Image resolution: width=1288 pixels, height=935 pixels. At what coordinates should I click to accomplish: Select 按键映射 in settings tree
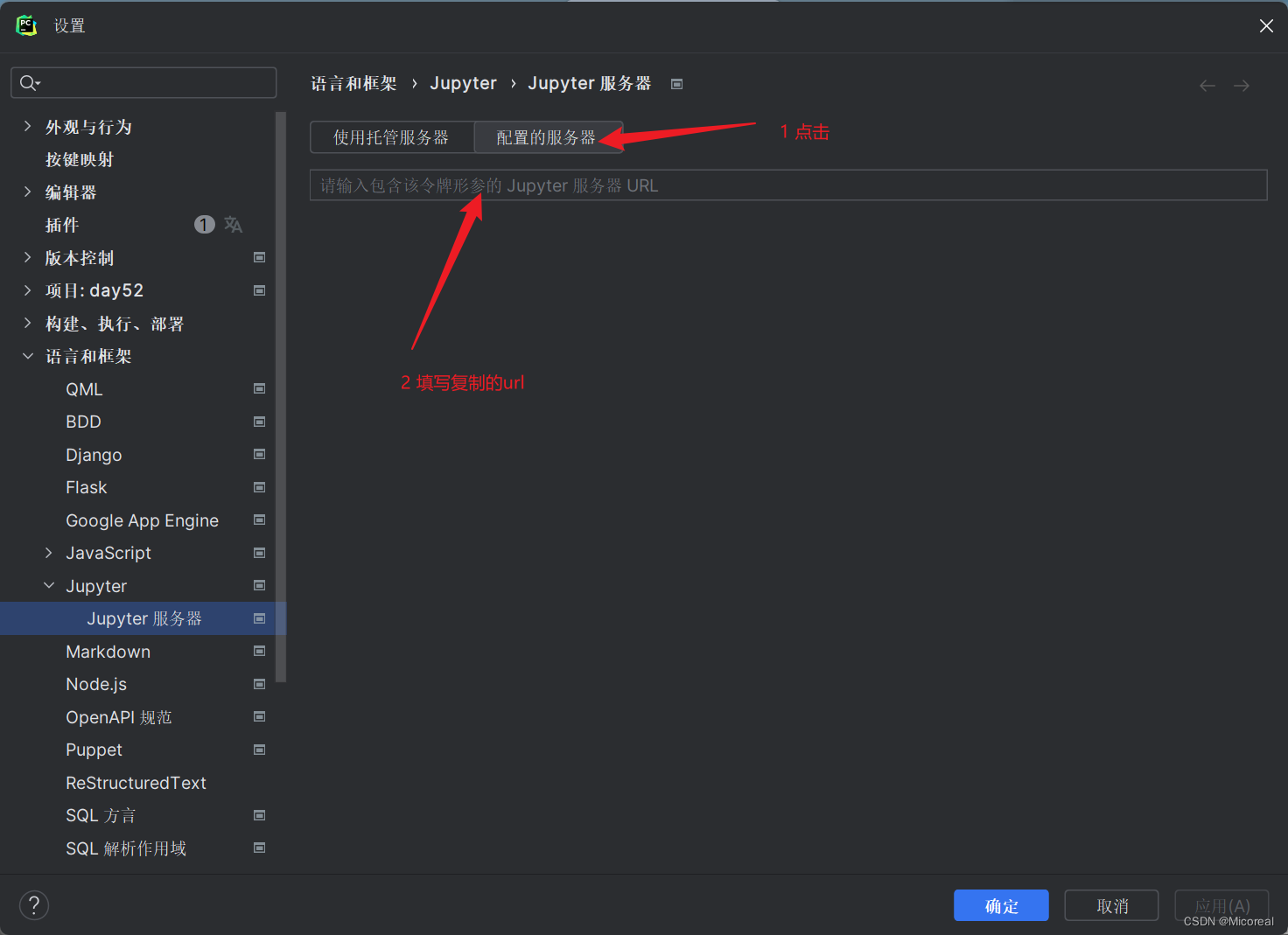(x=80, y=159)
